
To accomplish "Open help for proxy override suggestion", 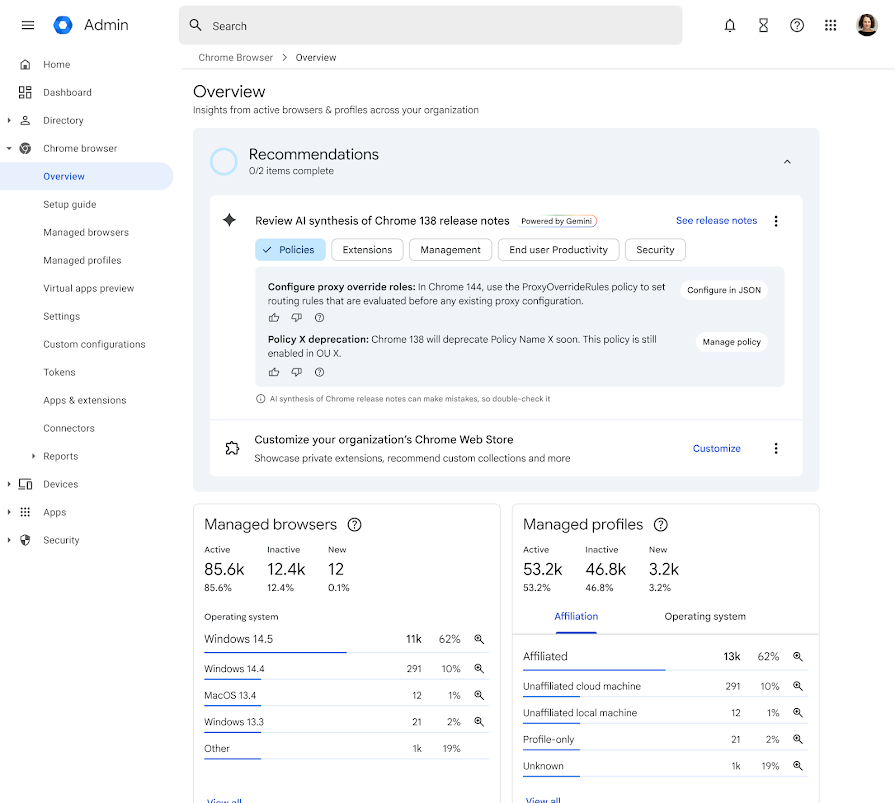I will [x=320, y=317].
